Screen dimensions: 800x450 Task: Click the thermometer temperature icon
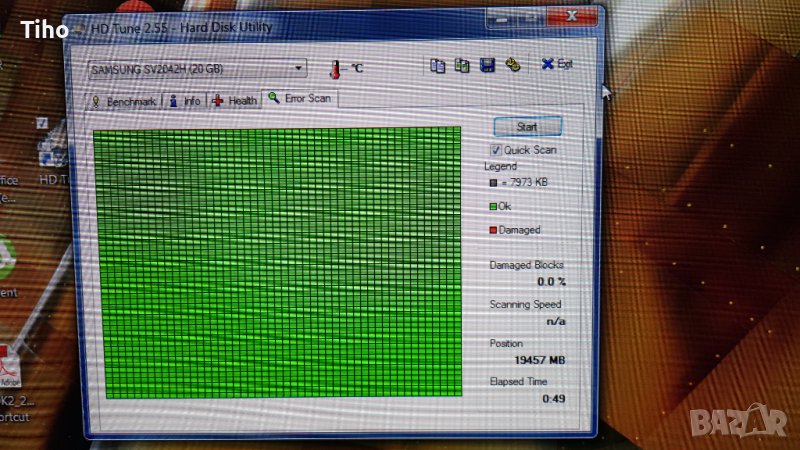[x=336, y=68]
